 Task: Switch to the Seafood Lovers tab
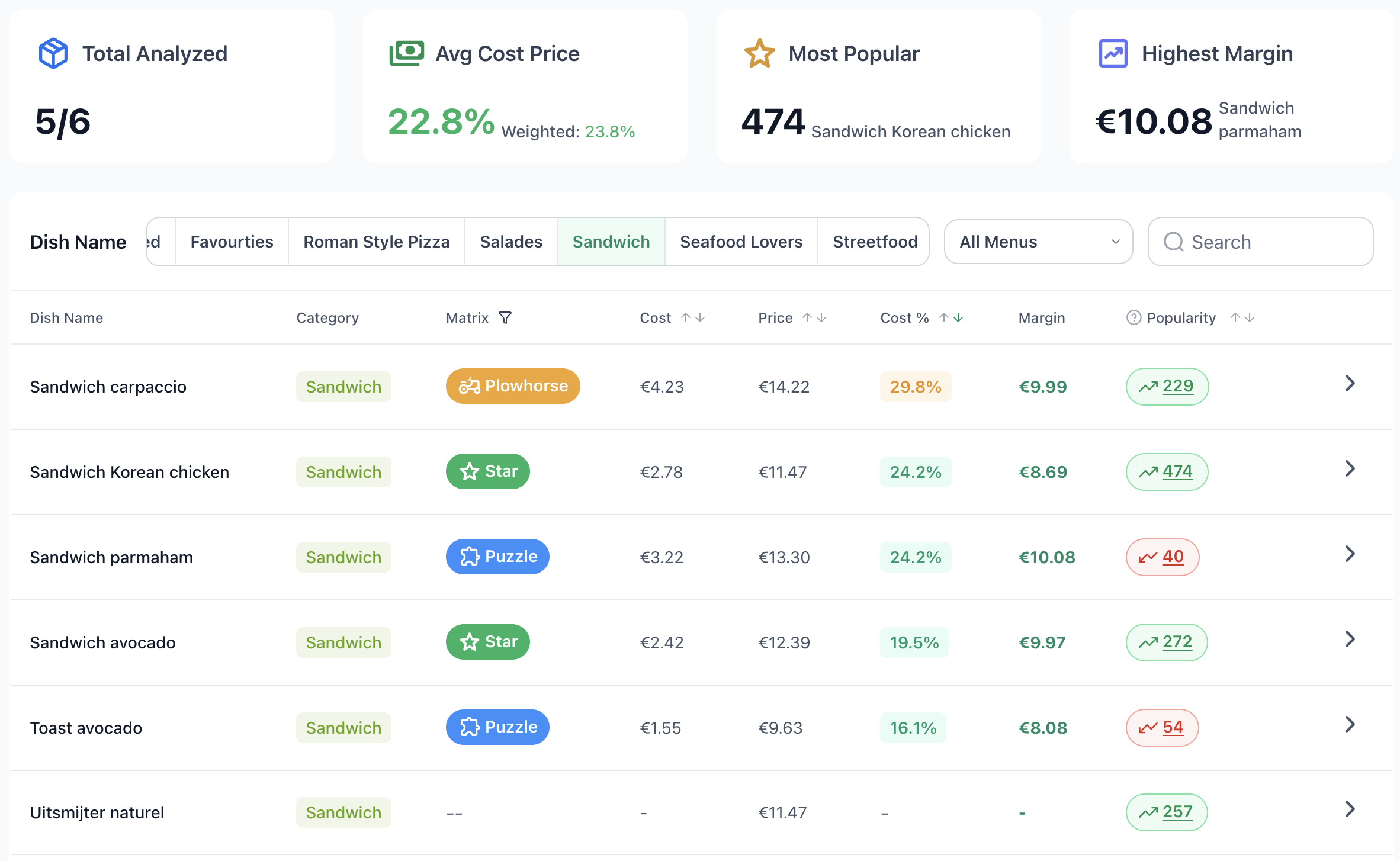(x=741, y=242)
